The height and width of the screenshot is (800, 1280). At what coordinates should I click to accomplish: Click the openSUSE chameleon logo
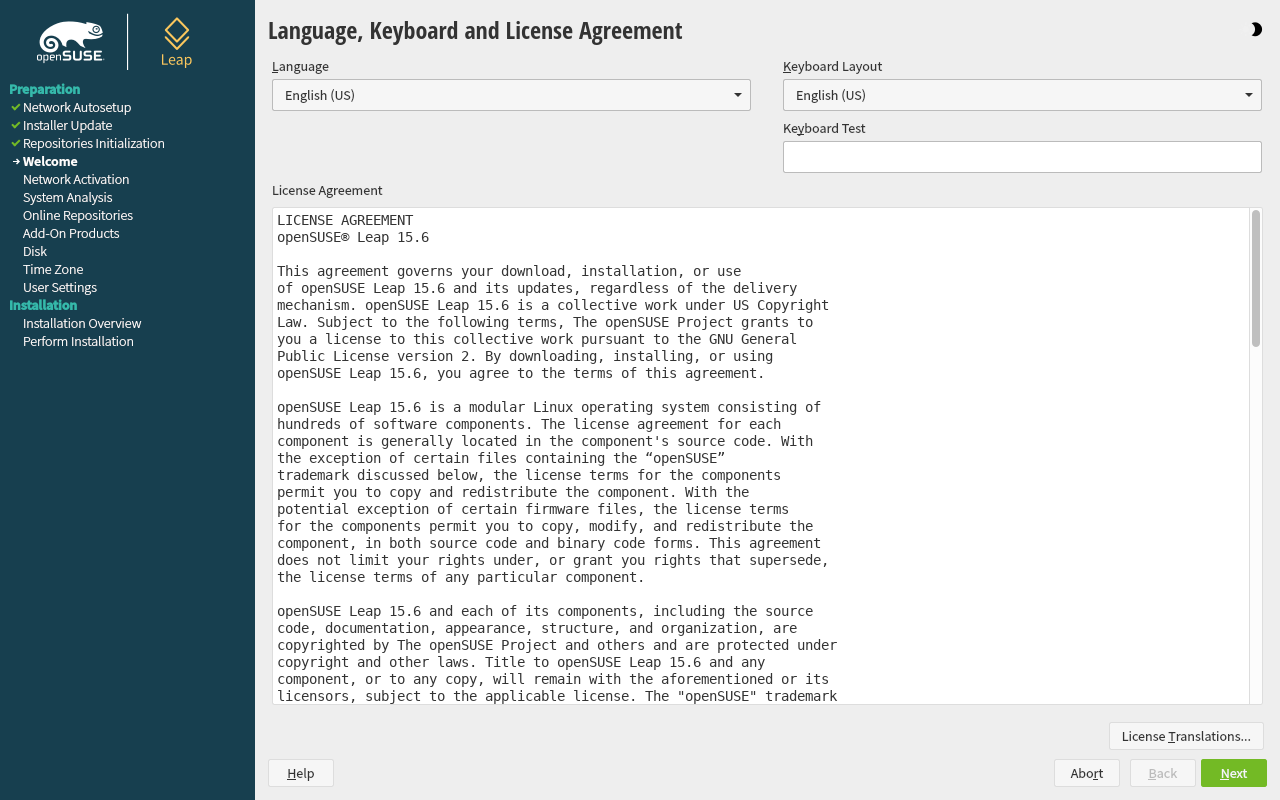click(71, 42)
